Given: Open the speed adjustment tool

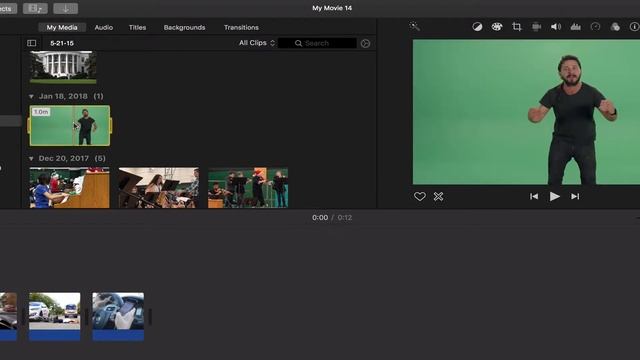Looking at the screenshot, I should point(596,27).
